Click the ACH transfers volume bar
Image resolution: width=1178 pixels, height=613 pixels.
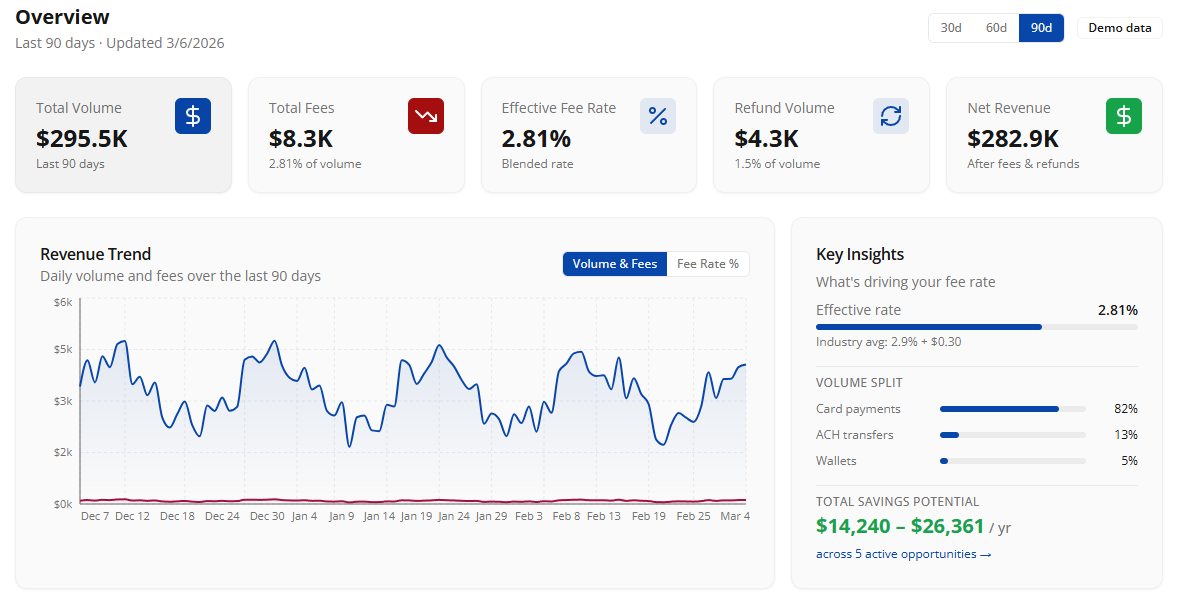[x=1012, y=435]
